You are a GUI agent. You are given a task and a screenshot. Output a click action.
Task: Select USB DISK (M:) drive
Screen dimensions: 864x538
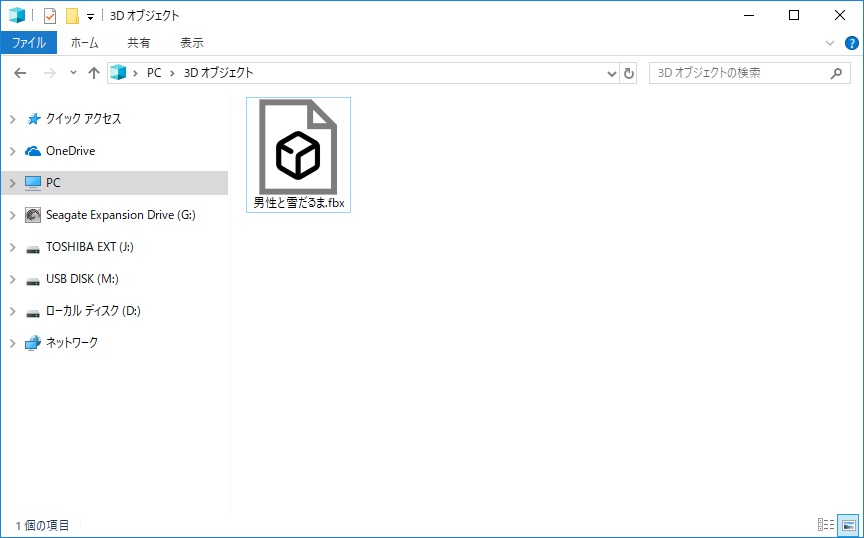click(82, 279)
